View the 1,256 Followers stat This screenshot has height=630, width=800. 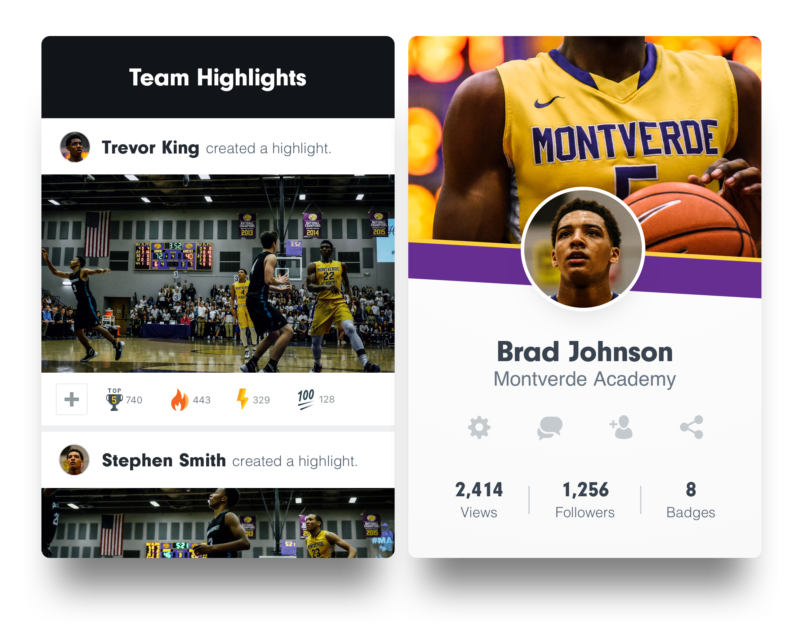tap(585, 500)
